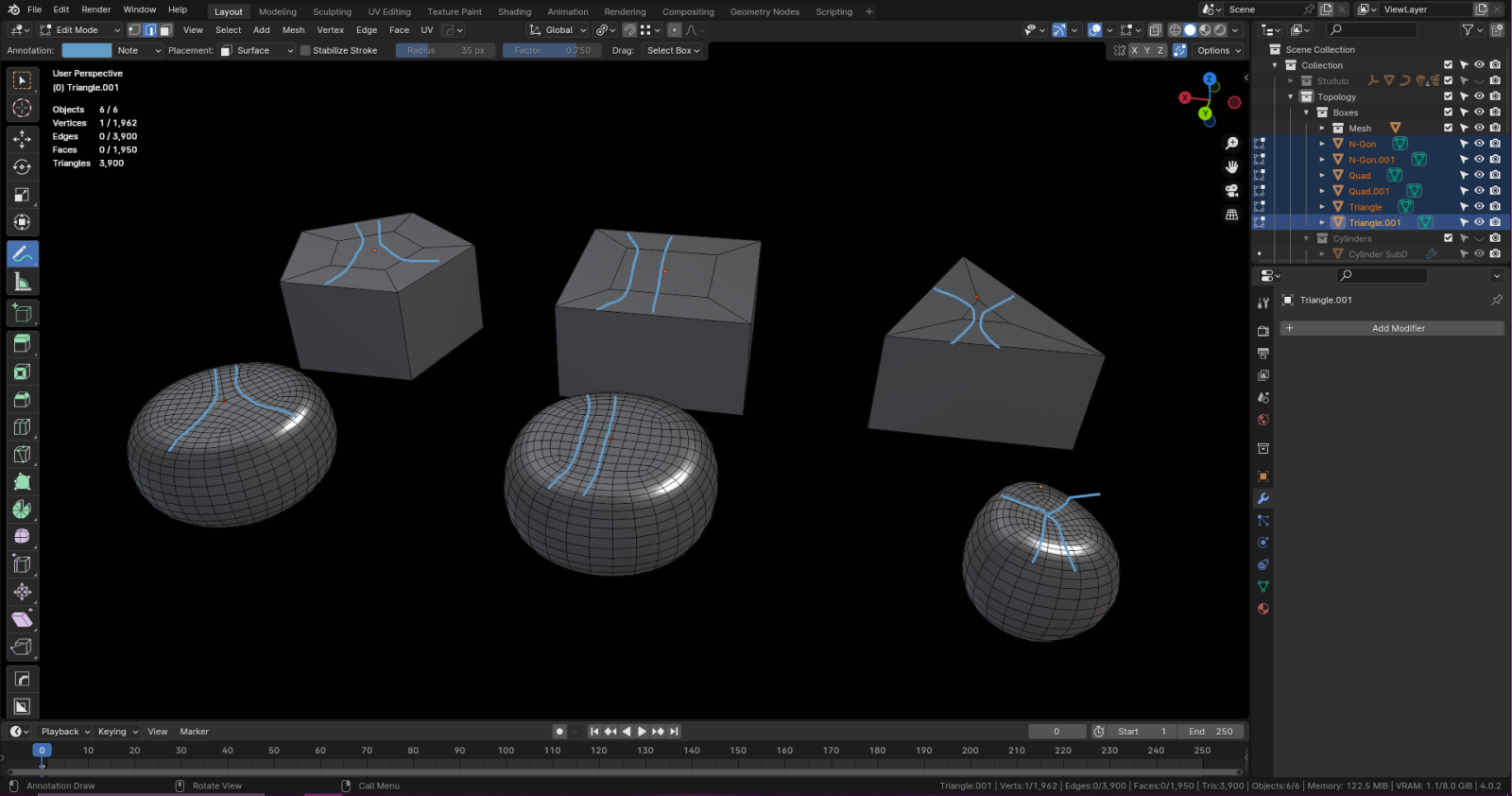Screen dimensions: 1512x796
Task: Open the Edit Mode dropdown
Action: click(79, 30)
